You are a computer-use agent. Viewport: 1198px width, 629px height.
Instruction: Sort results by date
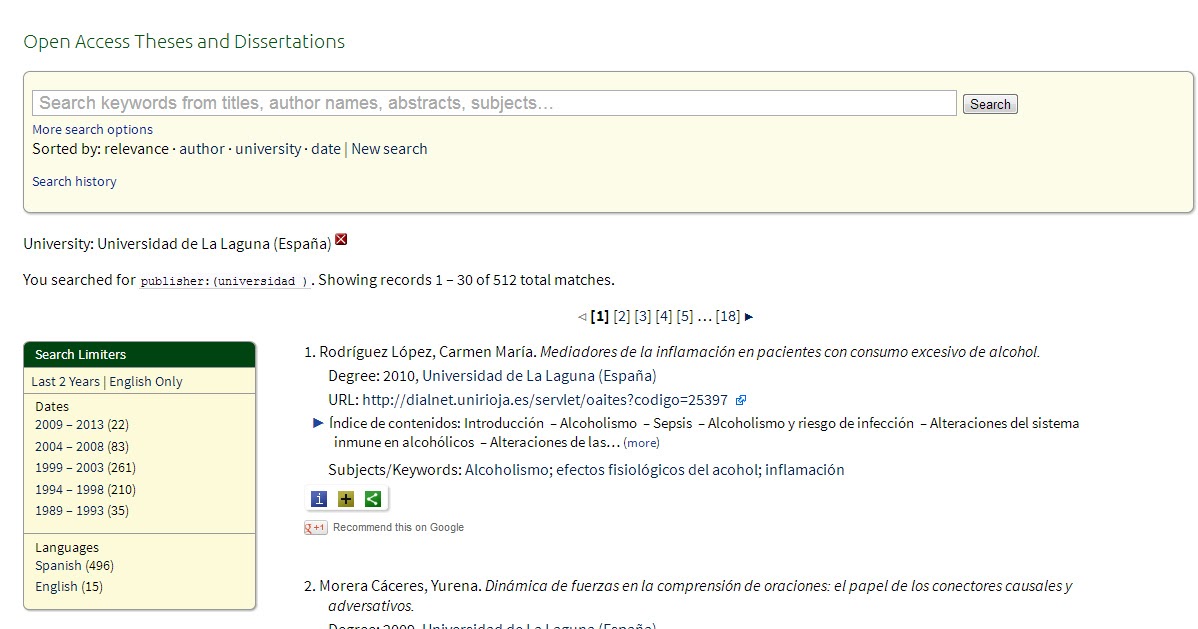tap(326, 149)
